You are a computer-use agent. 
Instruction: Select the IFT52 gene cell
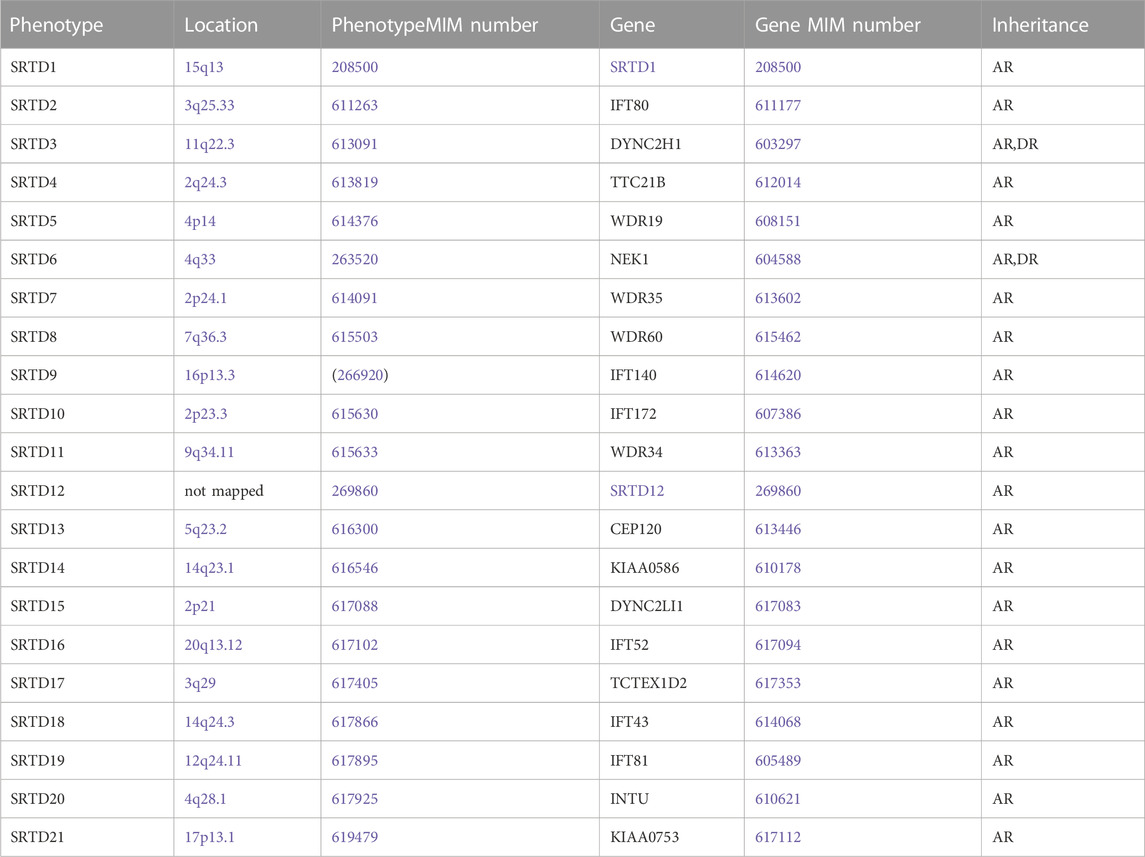672,645
